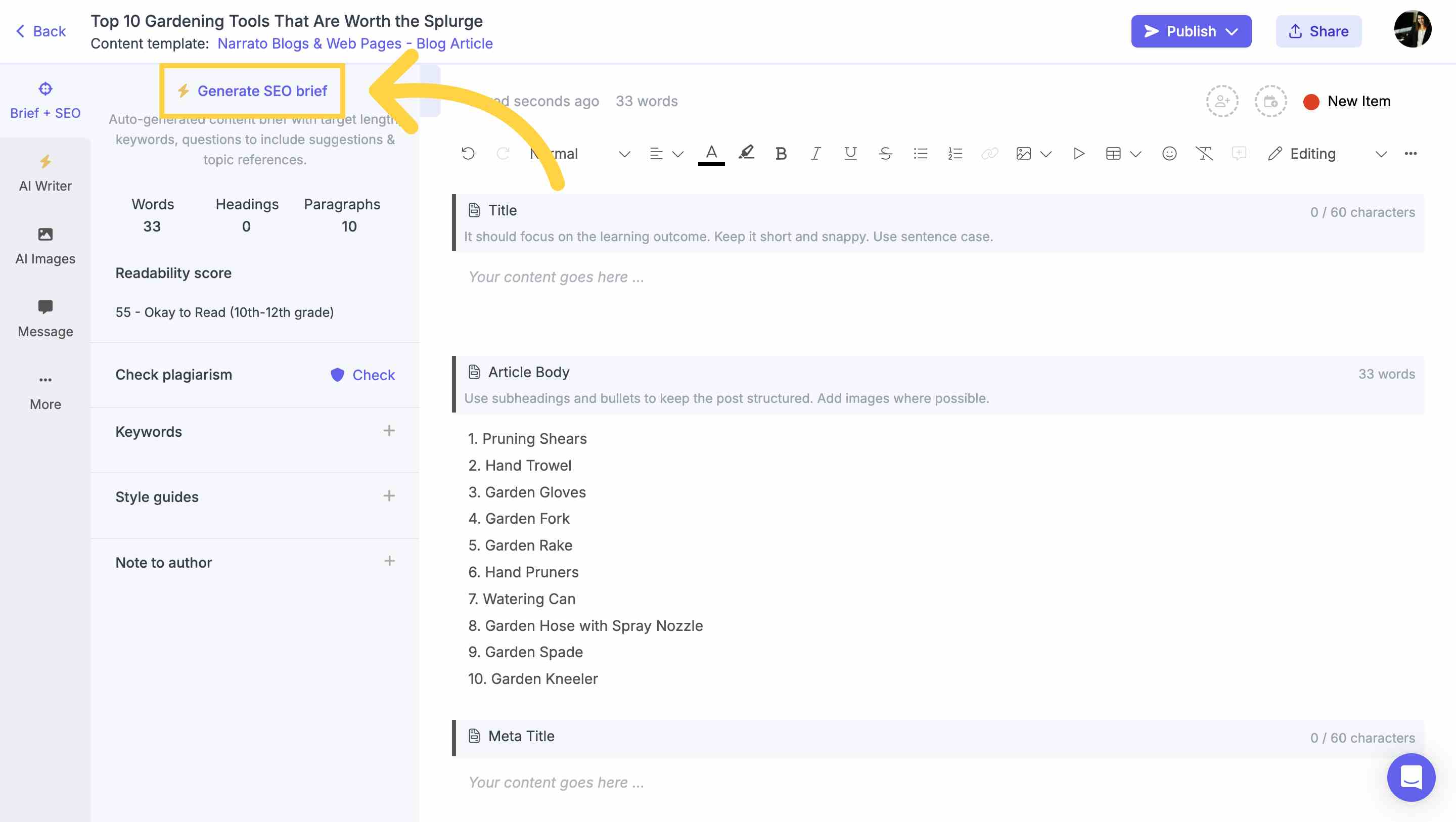1456x822 pixels.
Task: Open the Message tab
Action: coord(45,319)
